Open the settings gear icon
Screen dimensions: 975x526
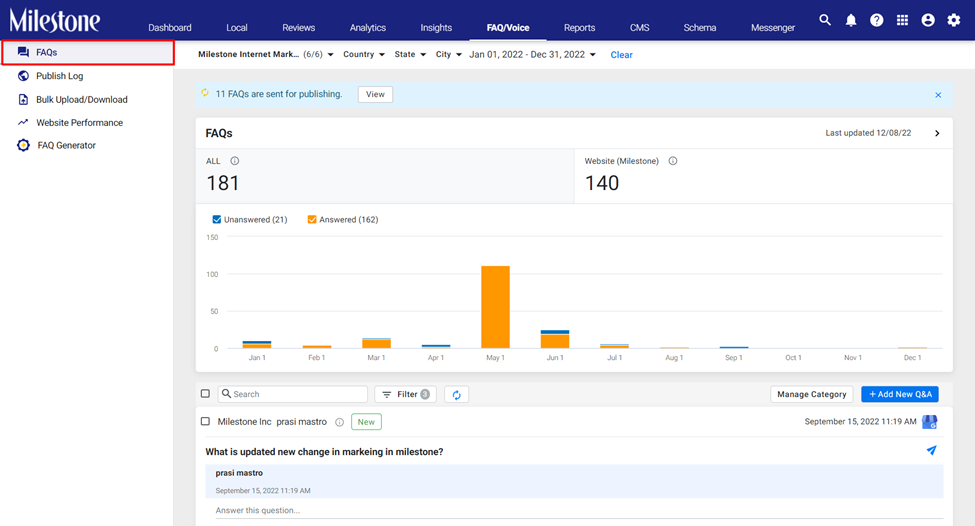pyautogui.click(x=953, y=21)
